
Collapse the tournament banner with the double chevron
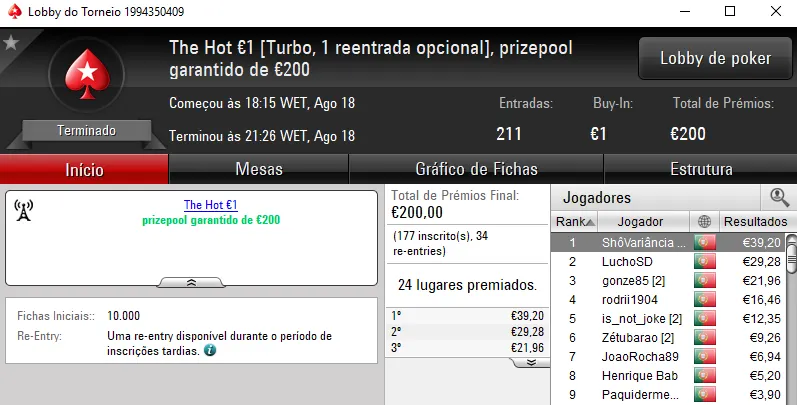click(190, 283)
